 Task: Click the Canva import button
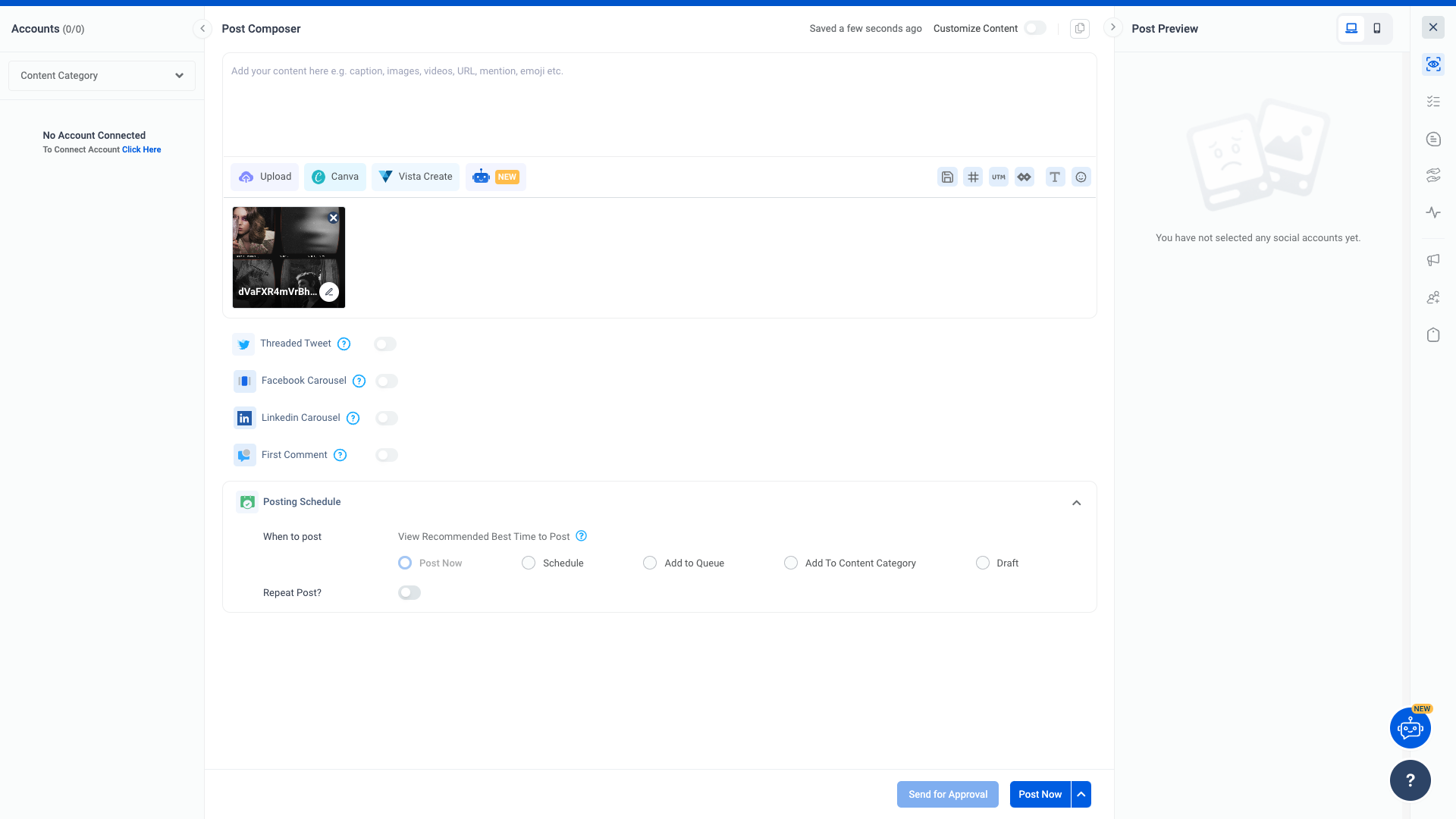tap(334, 176)
